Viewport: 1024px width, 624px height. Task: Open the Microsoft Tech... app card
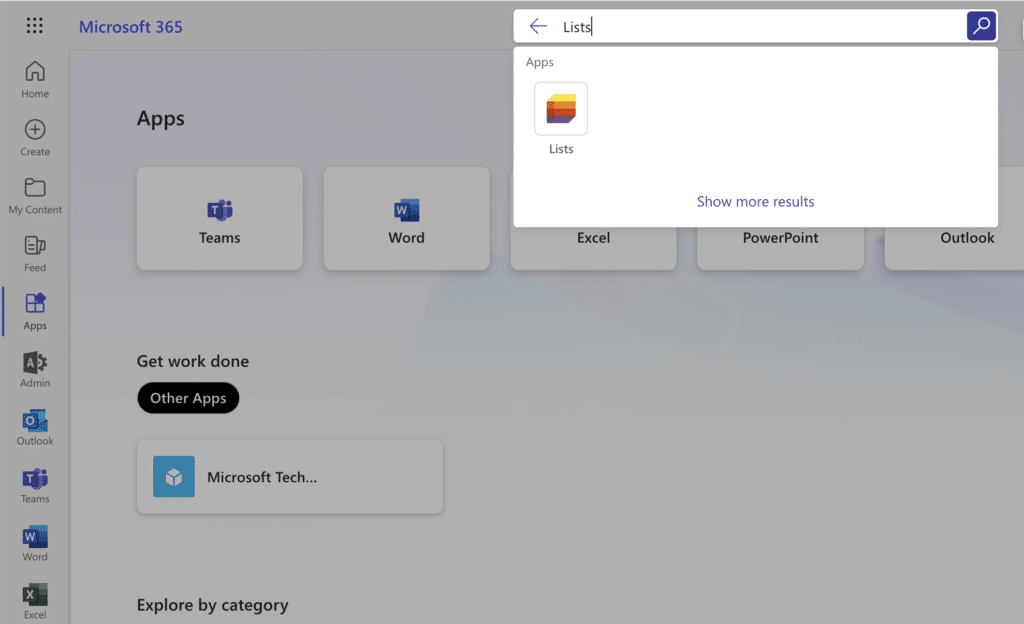click(290, 476)
